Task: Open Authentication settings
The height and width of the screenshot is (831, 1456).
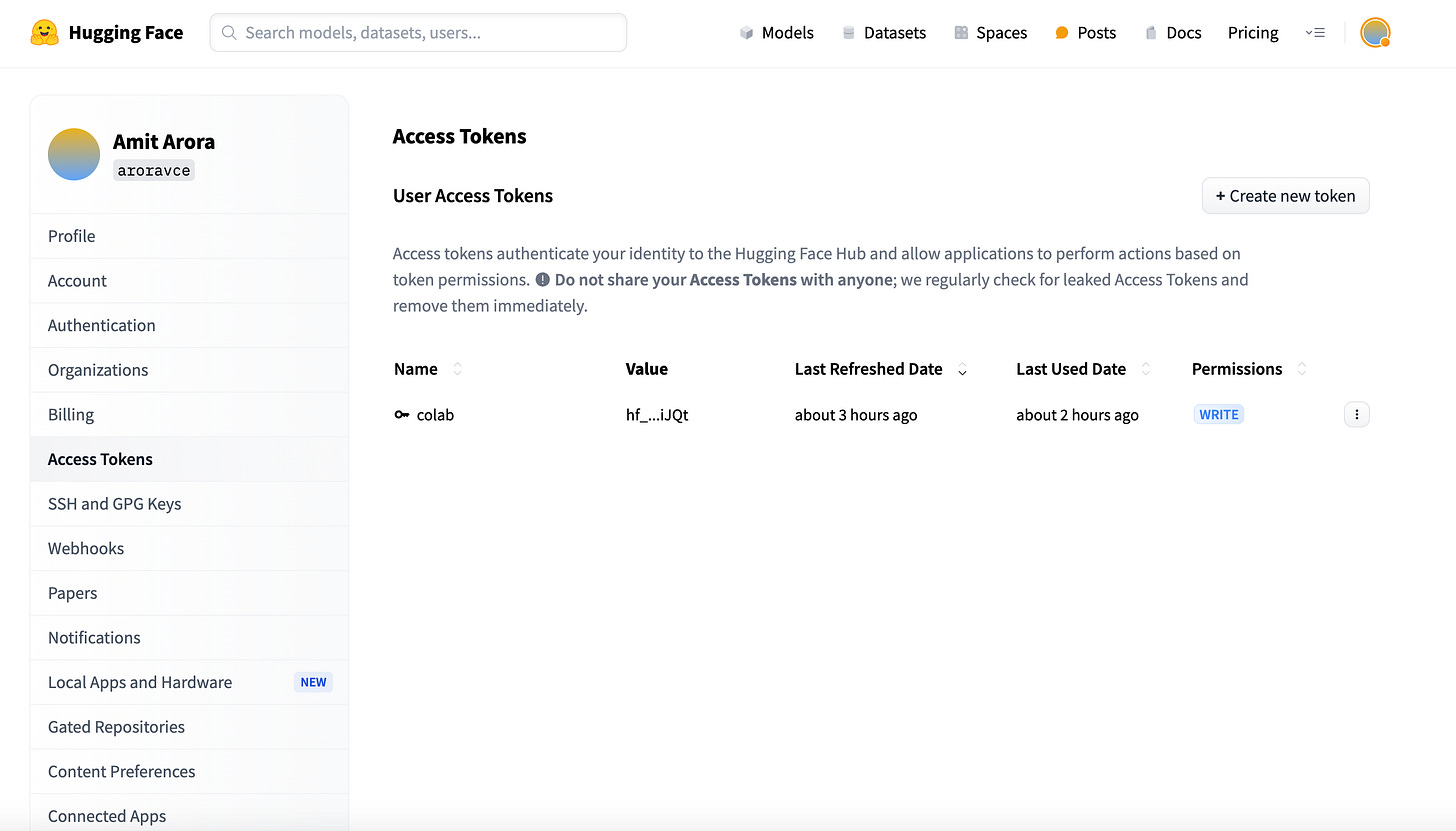Action: coord(189,325)
